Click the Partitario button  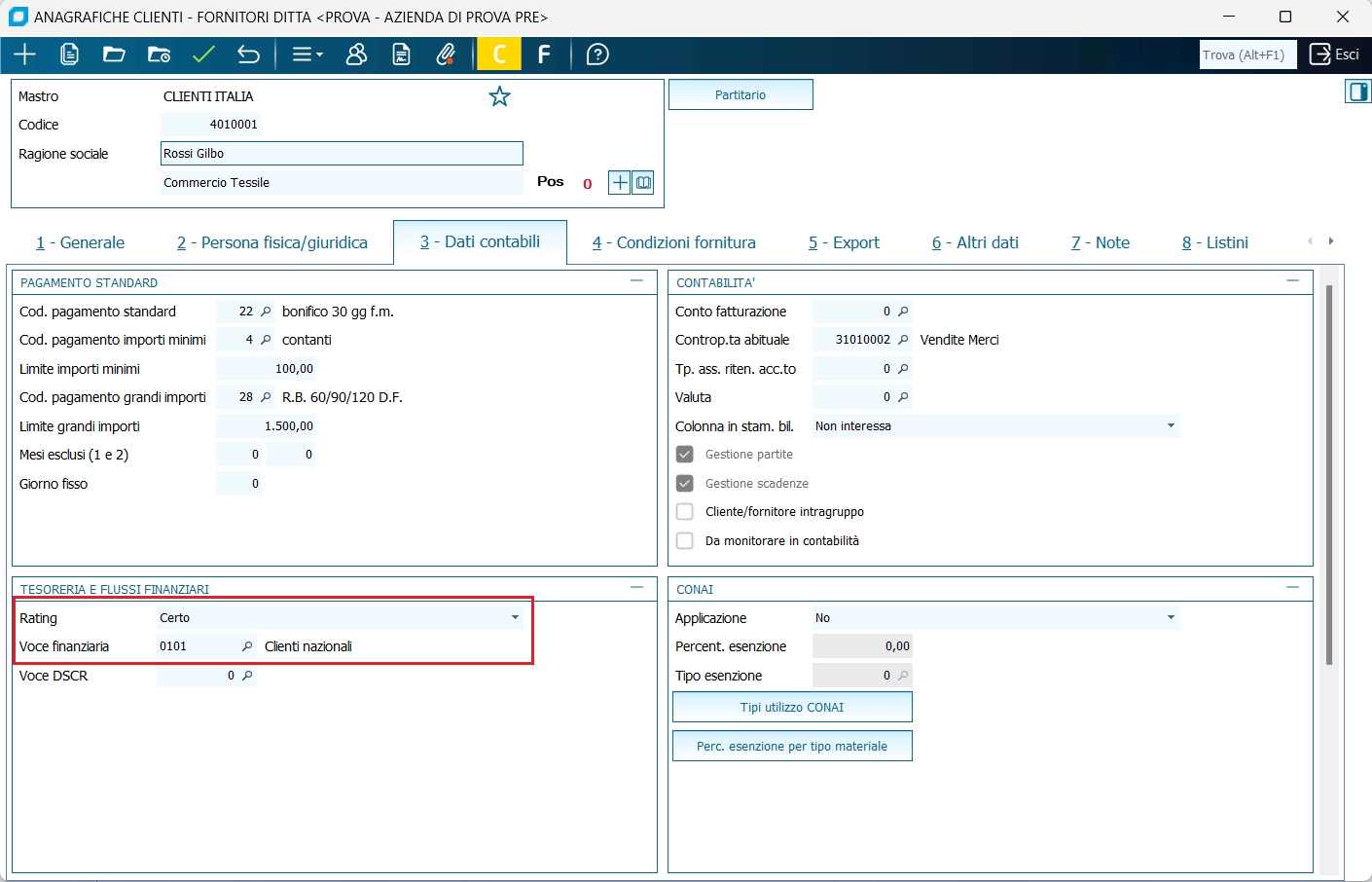(x=740, y=94)
